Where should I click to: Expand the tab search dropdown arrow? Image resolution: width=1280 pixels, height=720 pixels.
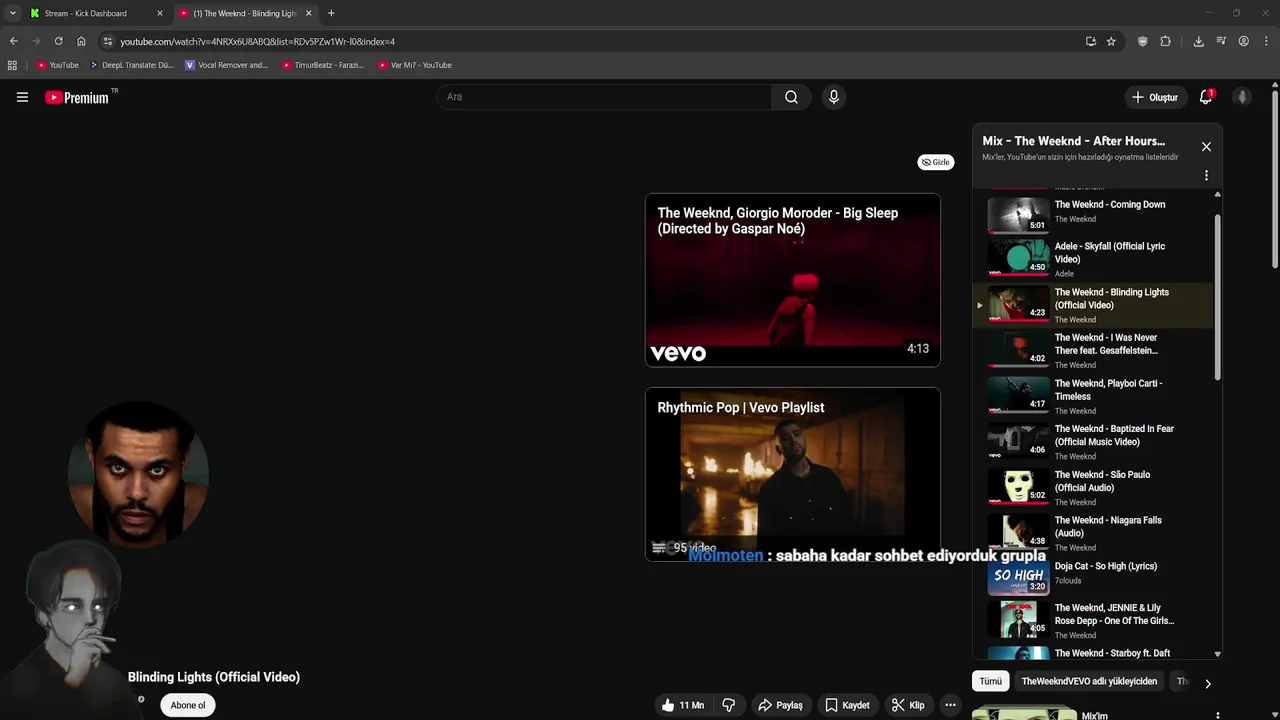[12, 13]
